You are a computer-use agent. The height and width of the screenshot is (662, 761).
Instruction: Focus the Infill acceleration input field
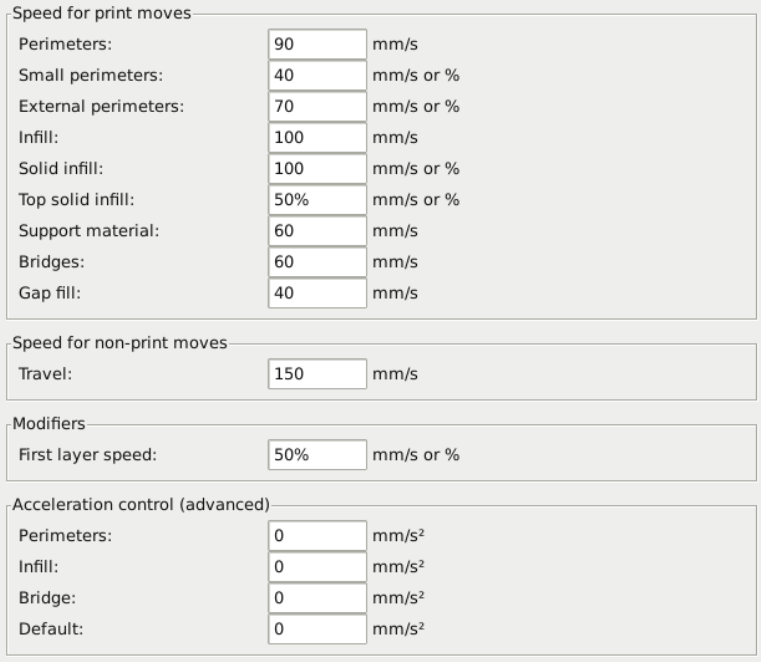(318, 566)
